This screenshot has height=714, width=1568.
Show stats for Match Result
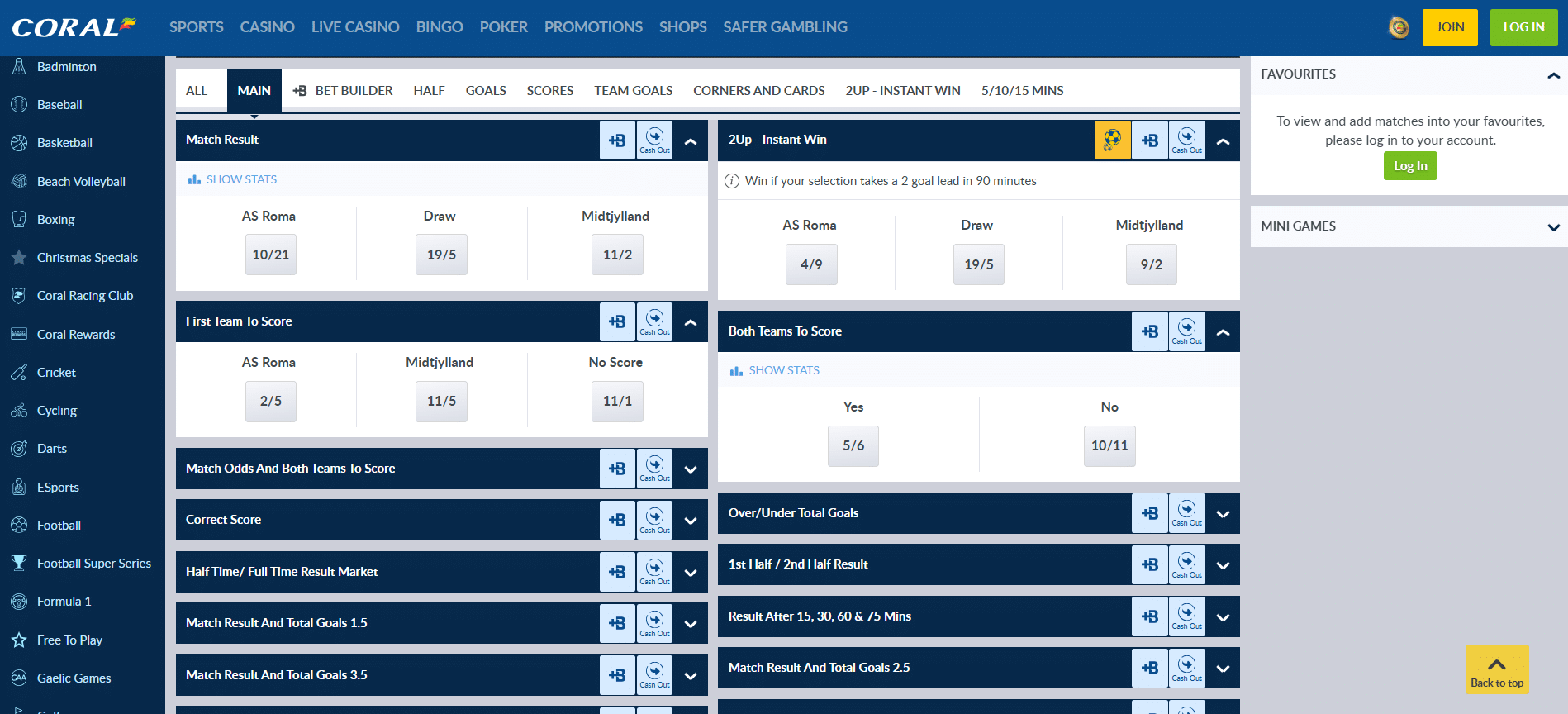tap(232, 179)
